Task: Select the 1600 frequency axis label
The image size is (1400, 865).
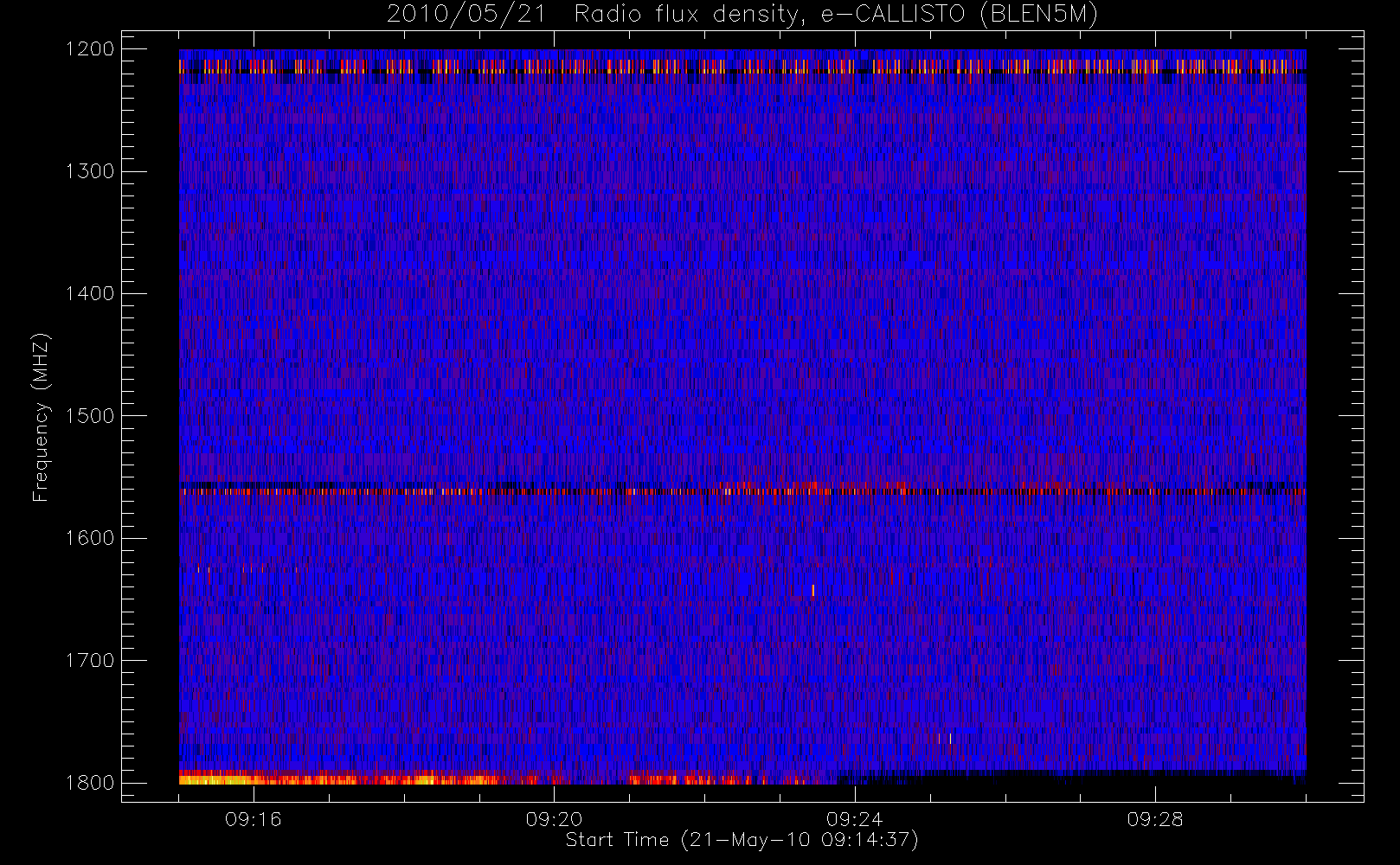Action: [x=91, y=538]
